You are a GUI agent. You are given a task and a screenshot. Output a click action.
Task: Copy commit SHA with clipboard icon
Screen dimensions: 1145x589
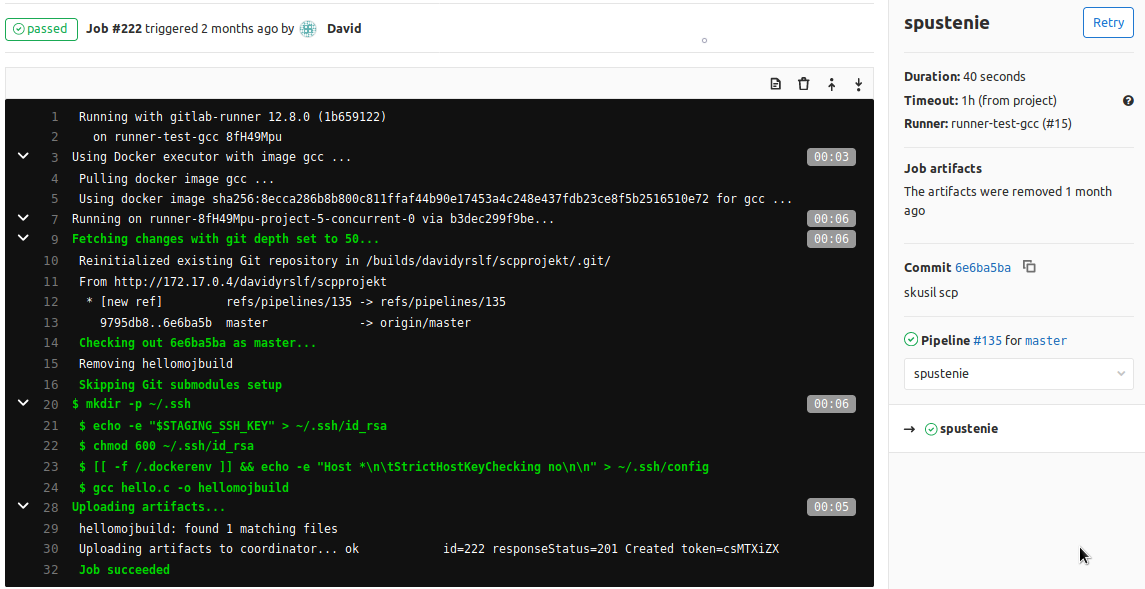click(x=1029, y=266)
